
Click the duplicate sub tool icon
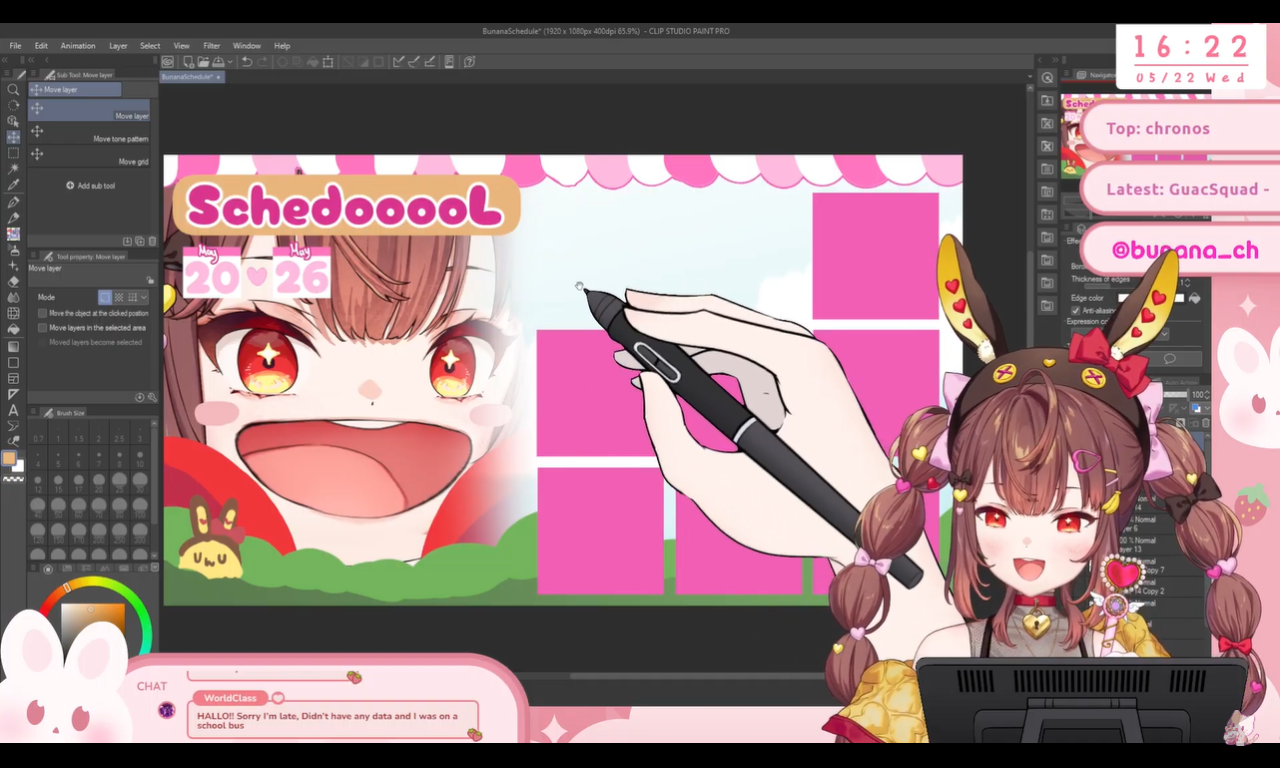tap(139, 241)
